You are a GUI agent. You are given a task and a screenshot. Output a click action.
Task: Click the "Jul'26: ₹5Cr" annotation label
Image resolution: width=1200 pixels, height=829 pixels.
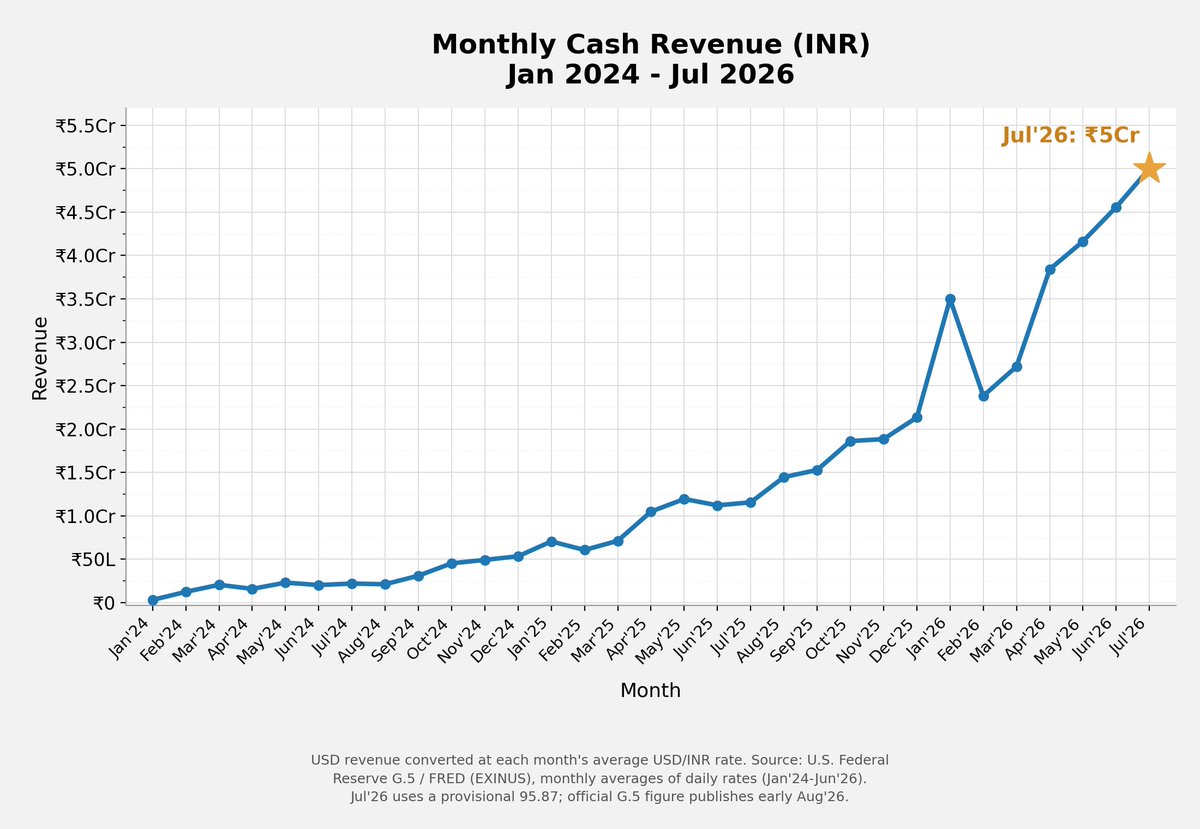[x=1070, y=135]
